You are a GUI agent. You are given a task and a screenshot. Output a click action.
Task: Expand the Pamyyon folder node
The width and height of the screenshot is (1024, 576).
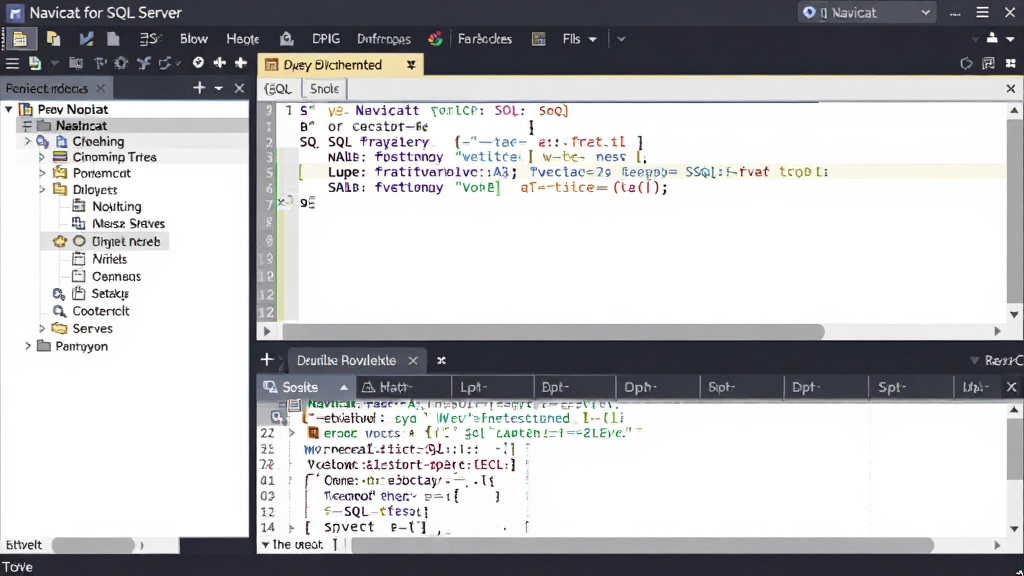point(27,346)
